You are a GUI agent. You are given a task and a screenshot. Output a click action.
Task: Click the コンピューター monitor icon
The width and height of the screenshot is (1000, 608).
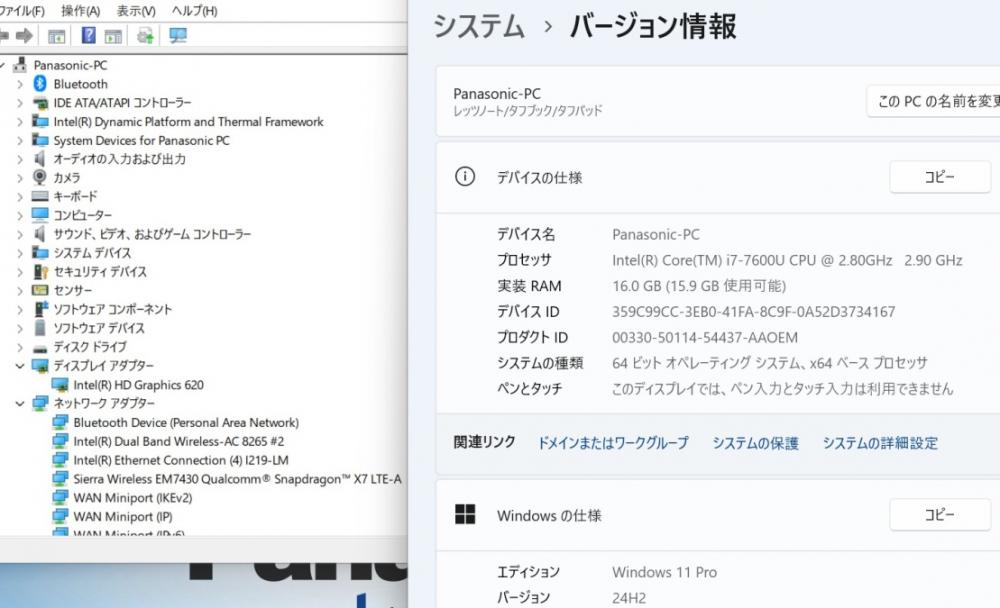(x=40, y=215)
